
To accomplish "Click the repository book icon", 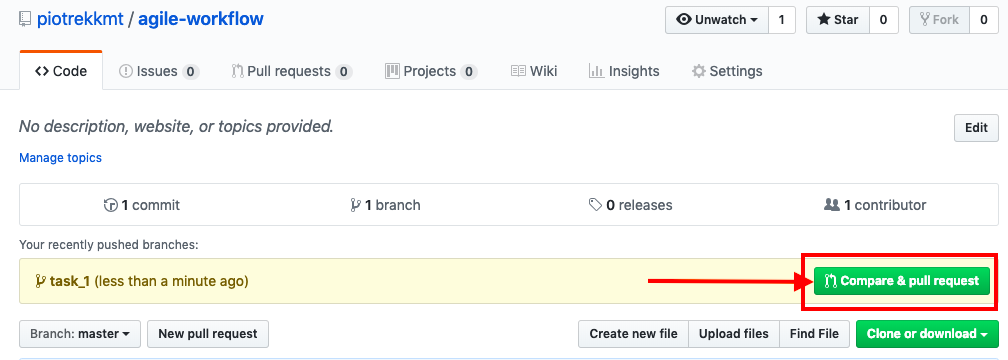I will coord(25,19).
